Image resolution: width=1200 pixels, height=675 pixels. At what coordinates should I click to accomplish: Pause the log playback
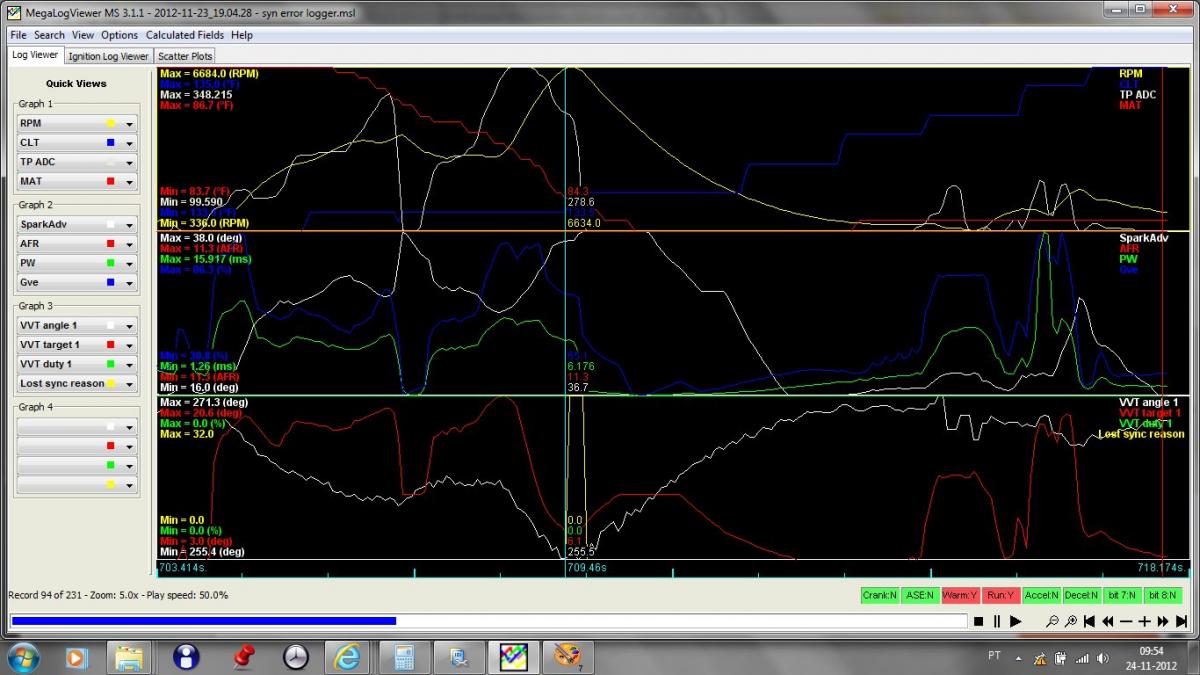[x=997, y=621]
